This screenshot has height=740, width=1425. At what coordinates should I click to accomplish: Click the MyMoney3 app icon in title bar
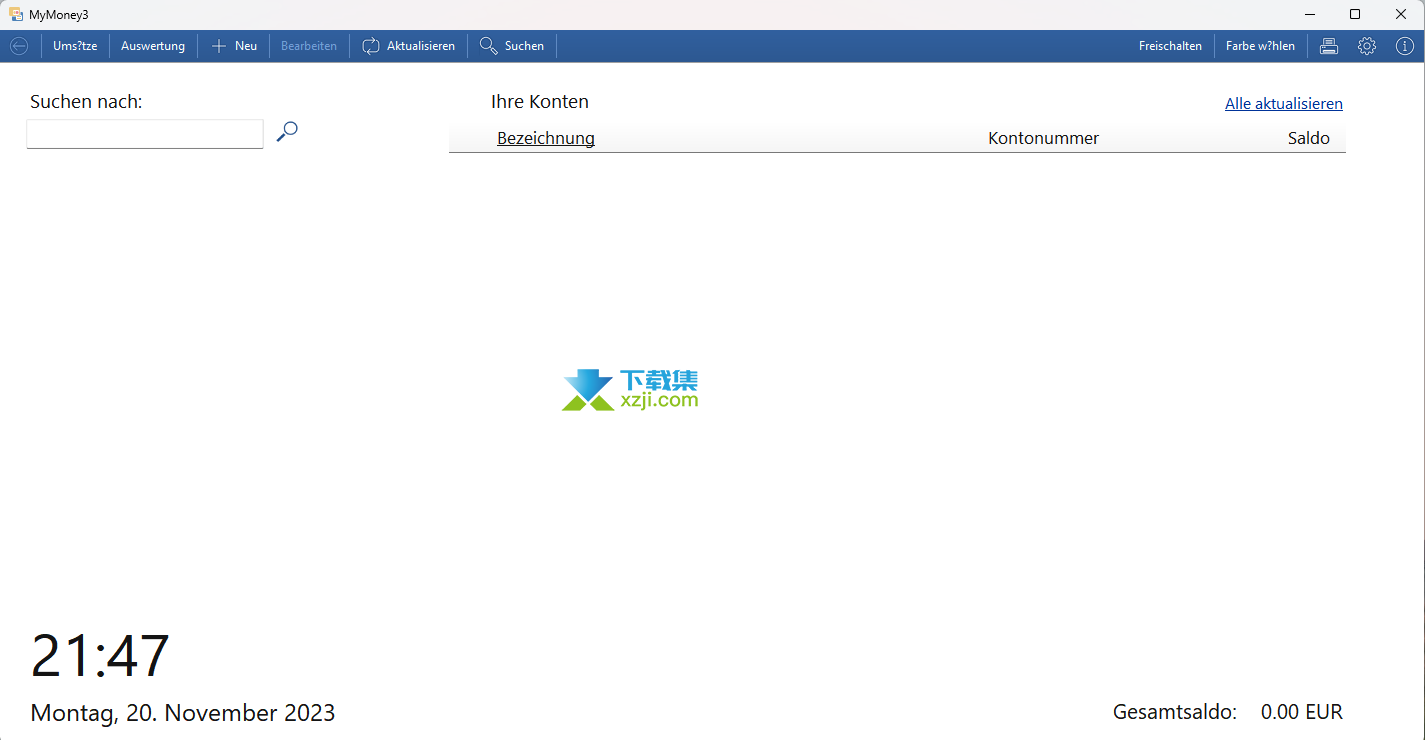pos(16,14)
